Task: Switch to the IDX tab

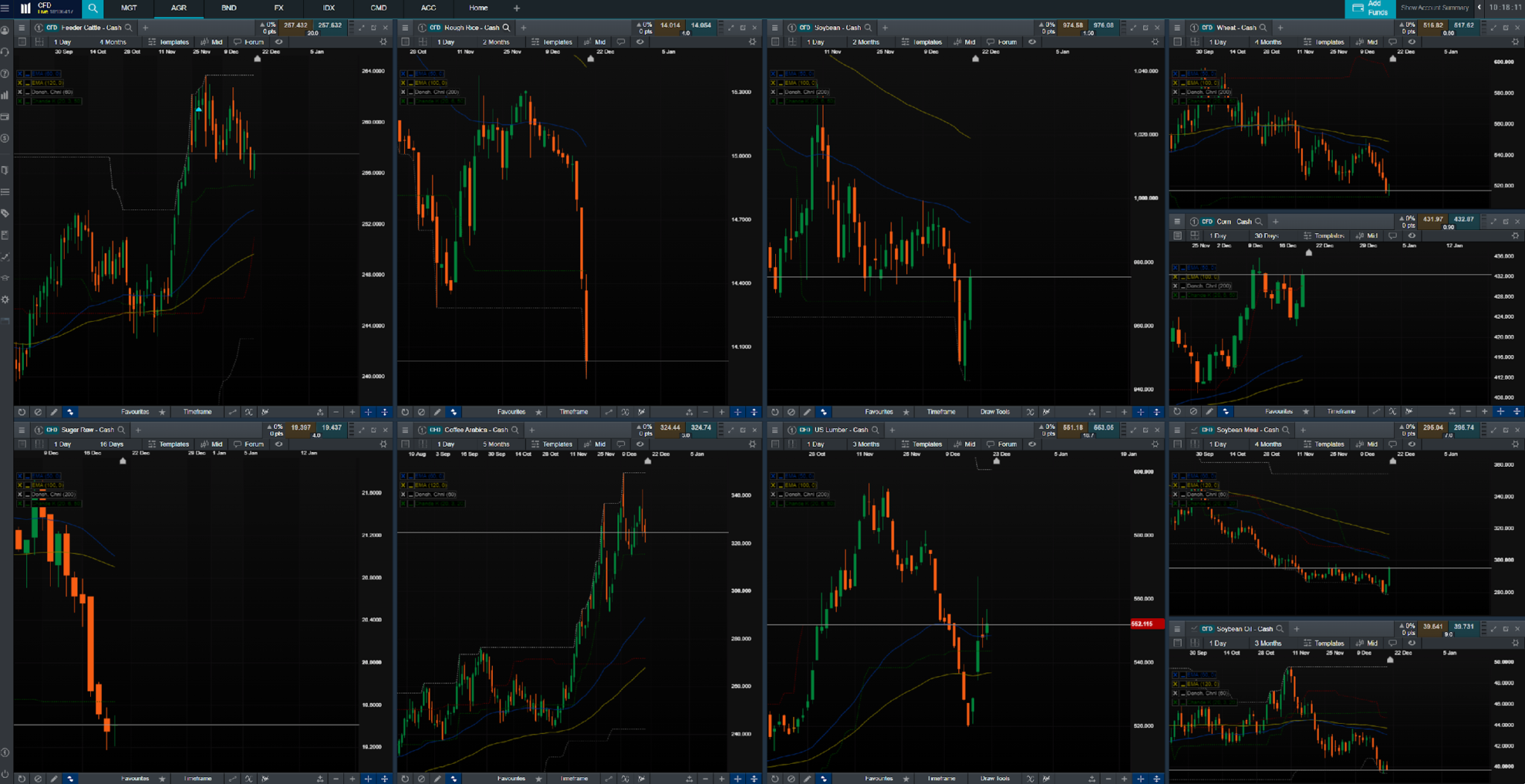Action: tap(328, 8)
